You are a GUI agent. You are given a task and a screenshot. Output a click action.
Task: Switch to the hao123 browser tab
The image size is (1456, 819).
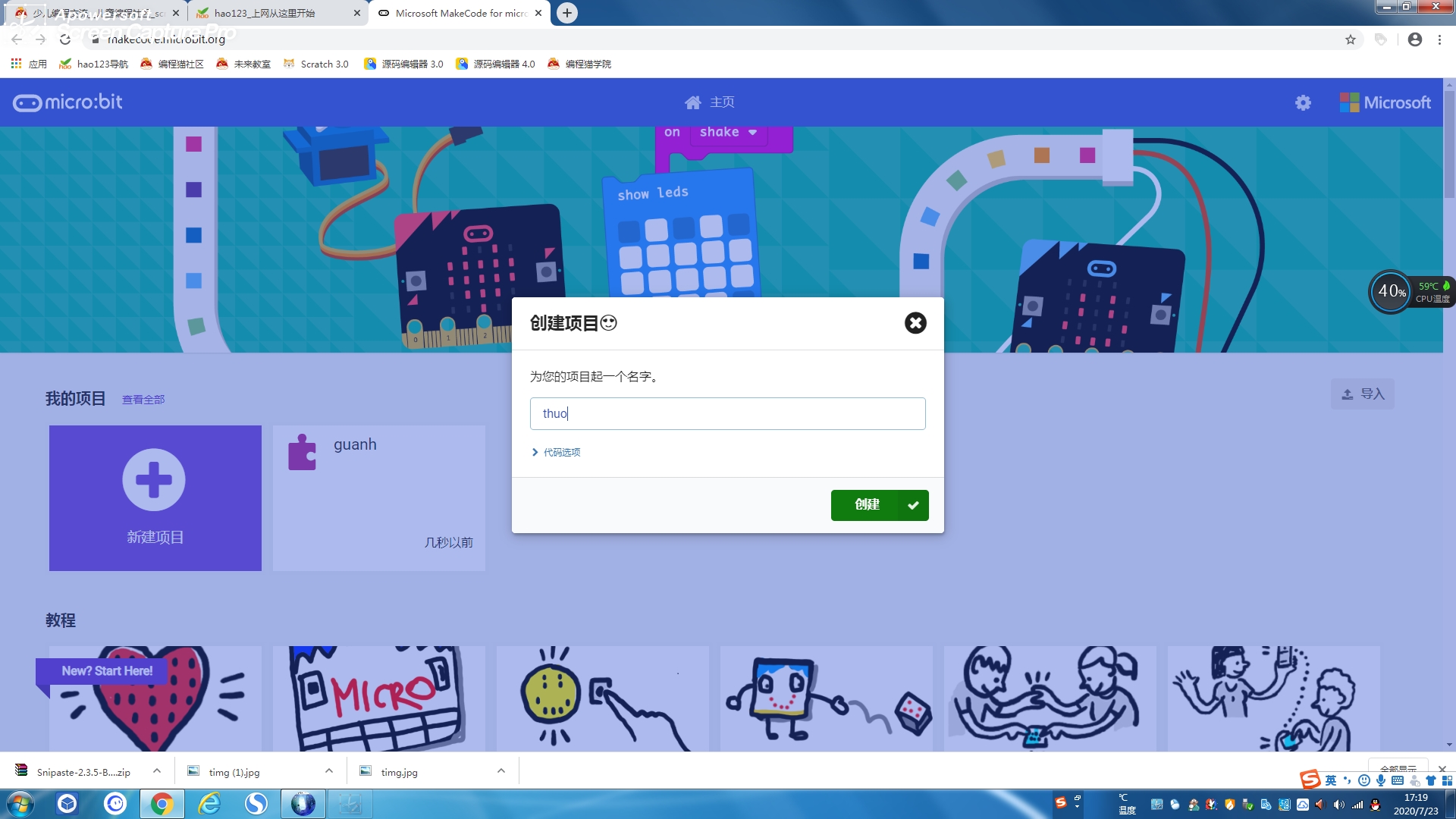[x=278, y=13]
